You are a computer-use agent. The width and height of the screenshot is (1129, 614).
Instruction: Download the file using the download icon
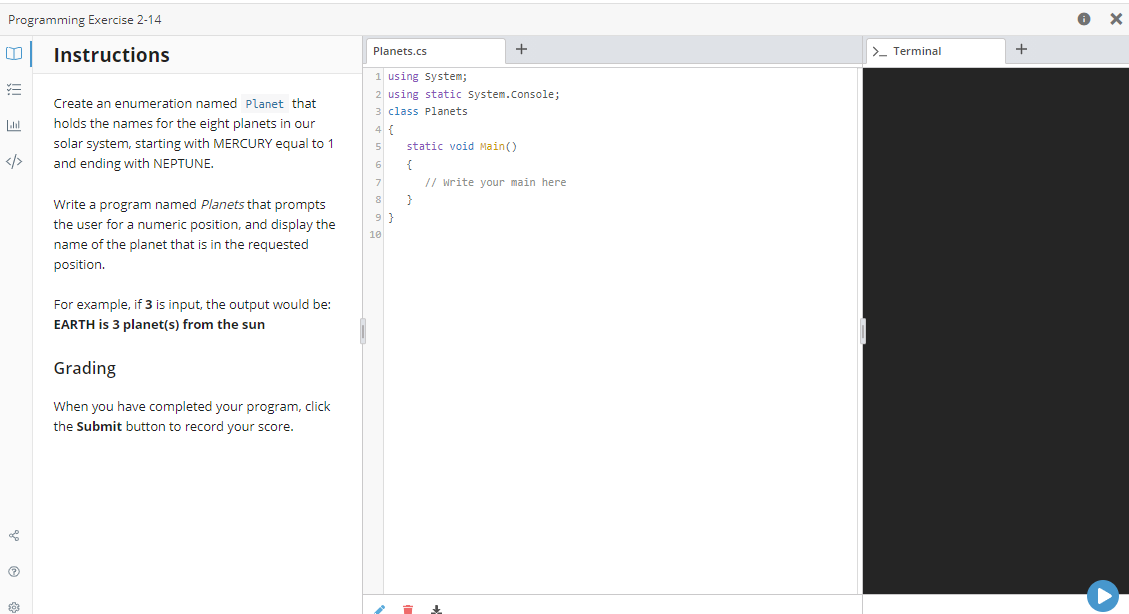coord(436,609)
